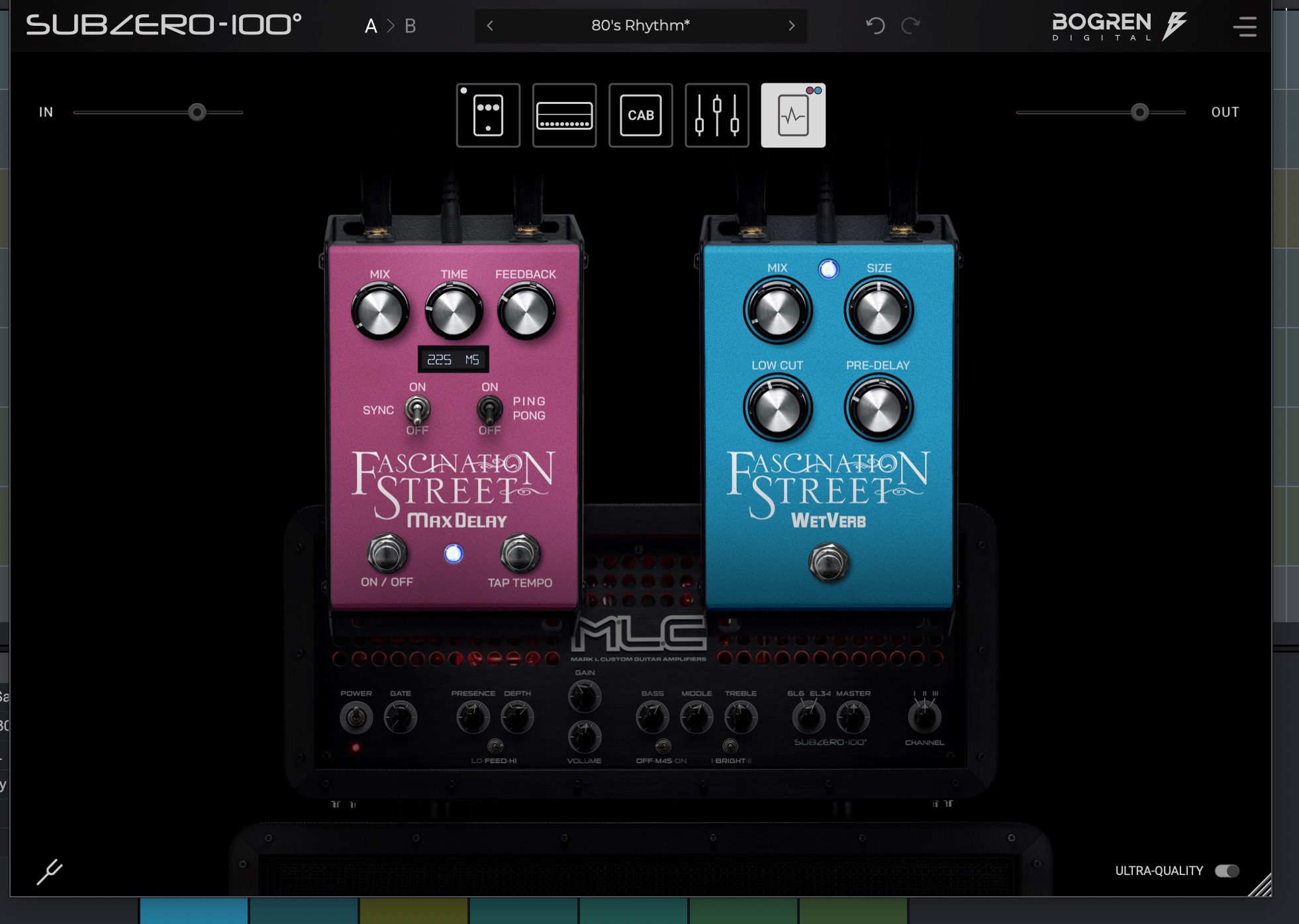Click the undo arrow icon
The image size is (1299, 924).
click(875, 26)
